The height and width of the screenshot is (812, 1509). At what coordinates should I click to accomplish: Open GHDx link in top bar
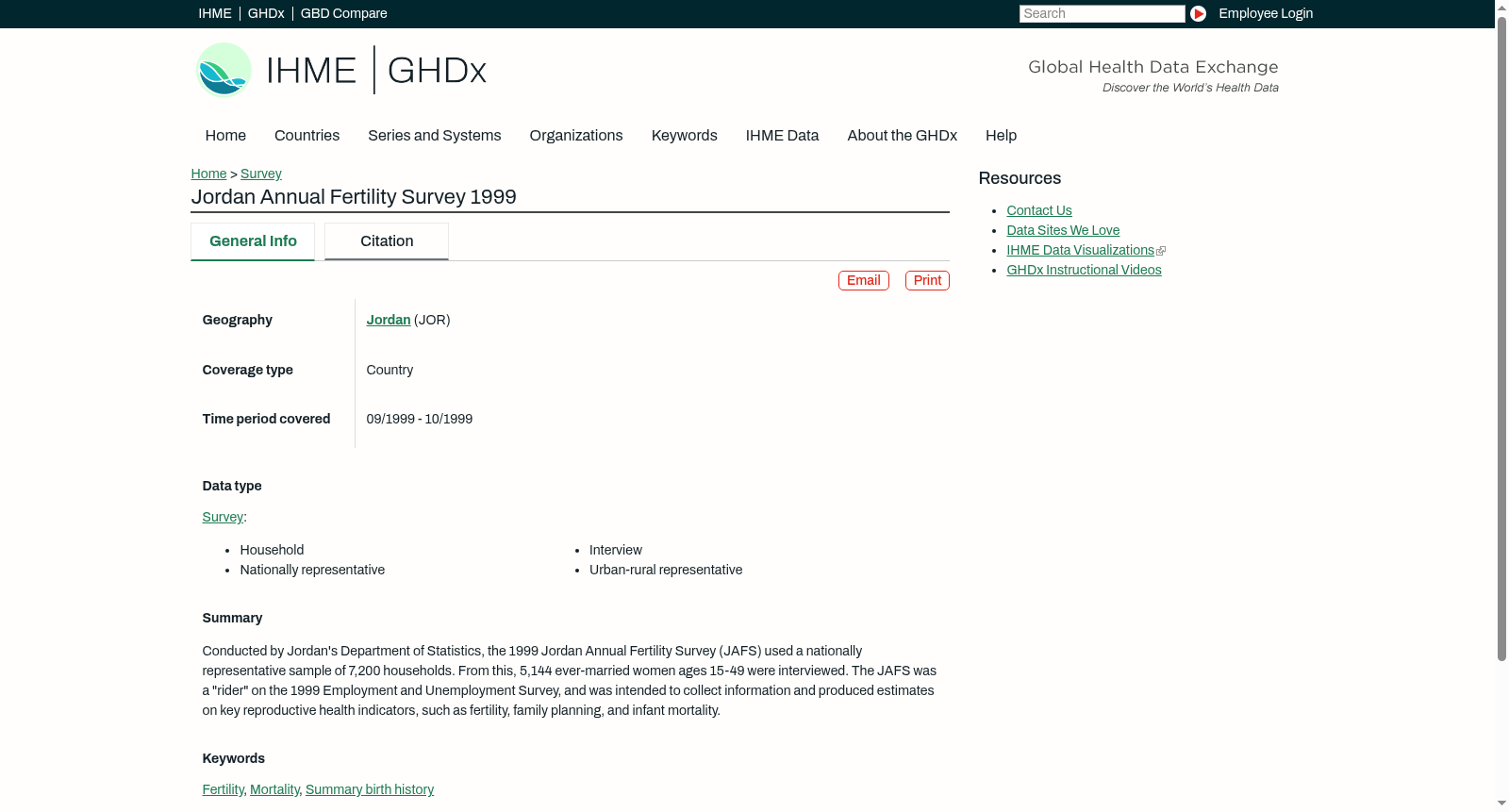[266, 13]
